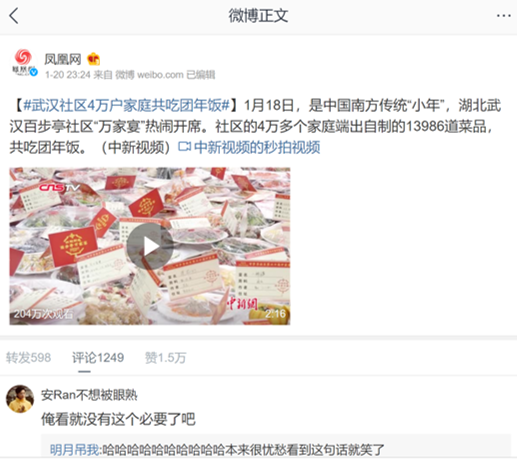This screenshot has height=460, width=517.
Task: Click the 凤凰网 account name
Action: 63,59
